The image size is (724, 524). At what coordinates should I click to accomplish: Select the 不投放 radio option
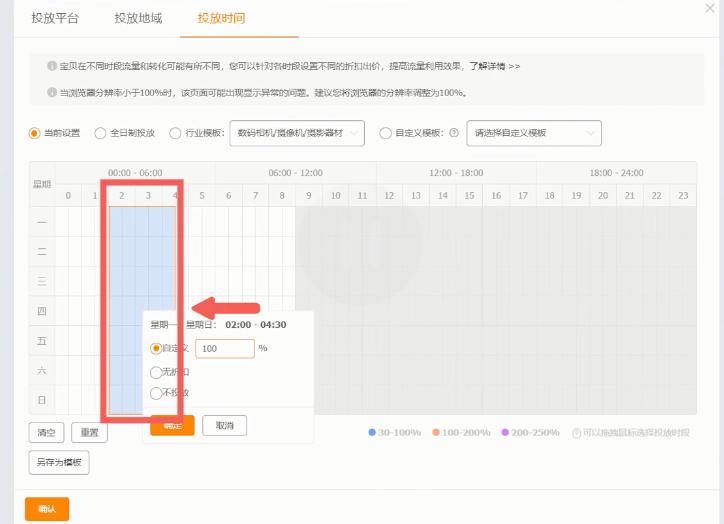coord(156,393)
